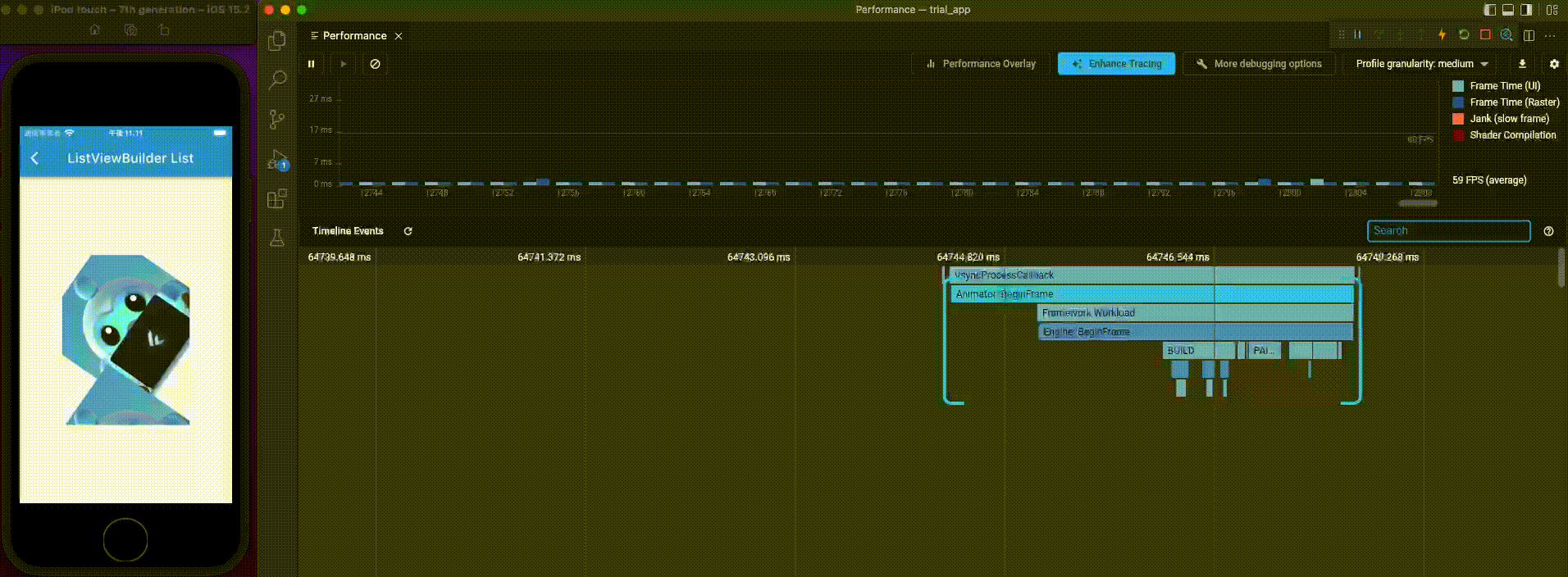Click the Frame Time (UI) legend swatch
This screenshot has width=1568, height=577.
click(1458, 86)
